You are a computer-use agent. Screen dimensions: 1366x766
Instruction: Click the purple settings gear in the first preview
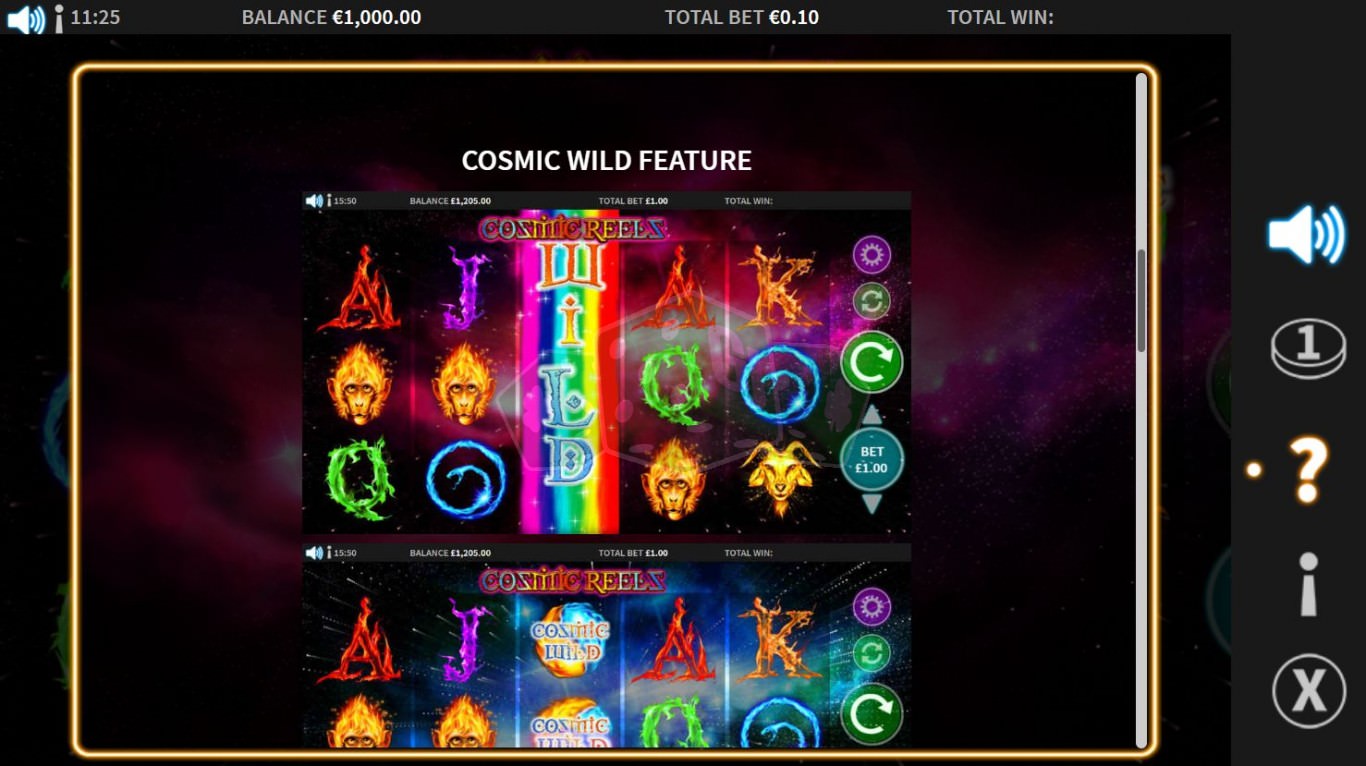pyautogui.click(x=871, y=255)
